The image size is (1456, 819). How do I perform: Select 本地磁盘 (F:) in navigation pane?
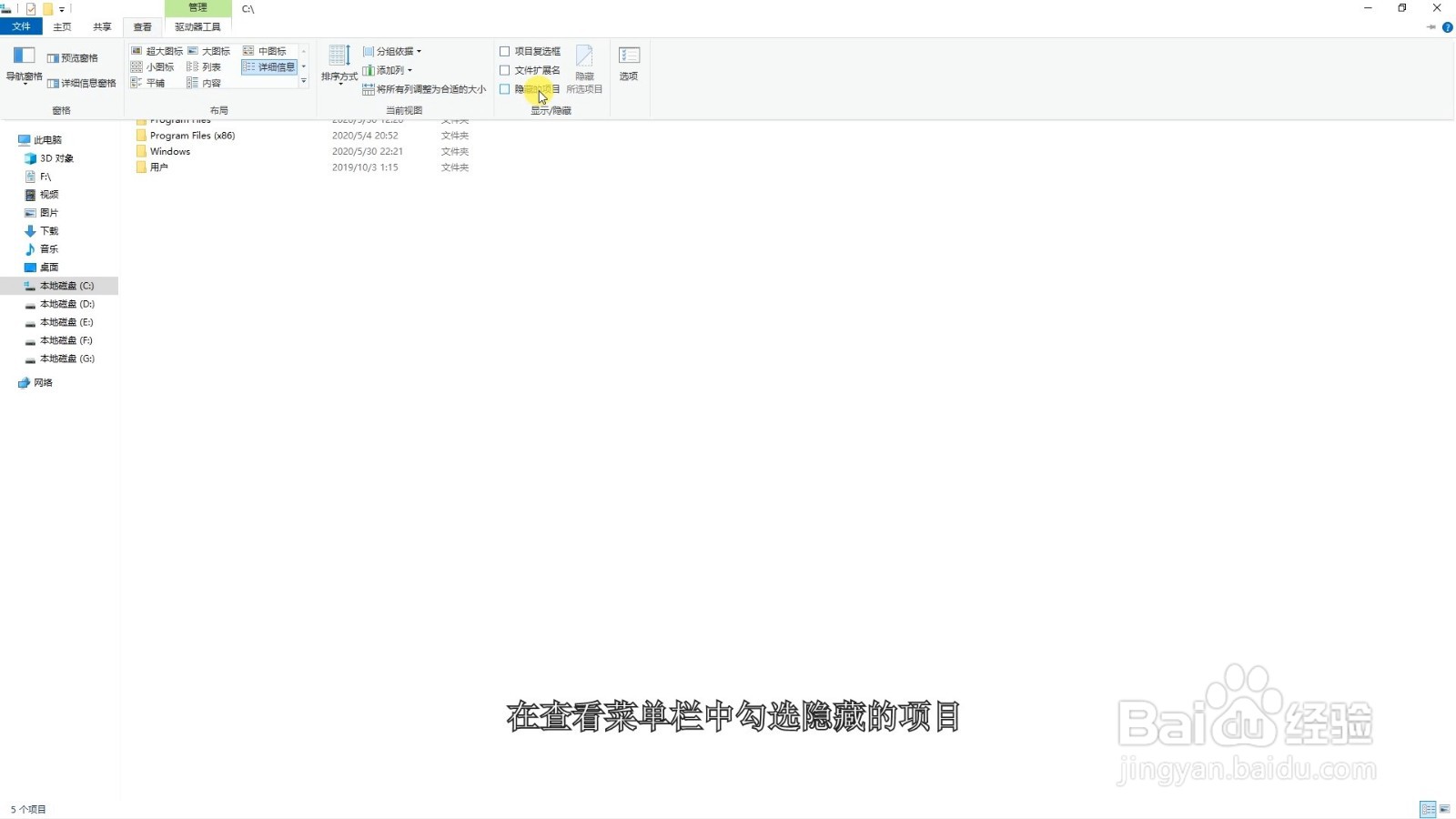click(x=59, y=340)
